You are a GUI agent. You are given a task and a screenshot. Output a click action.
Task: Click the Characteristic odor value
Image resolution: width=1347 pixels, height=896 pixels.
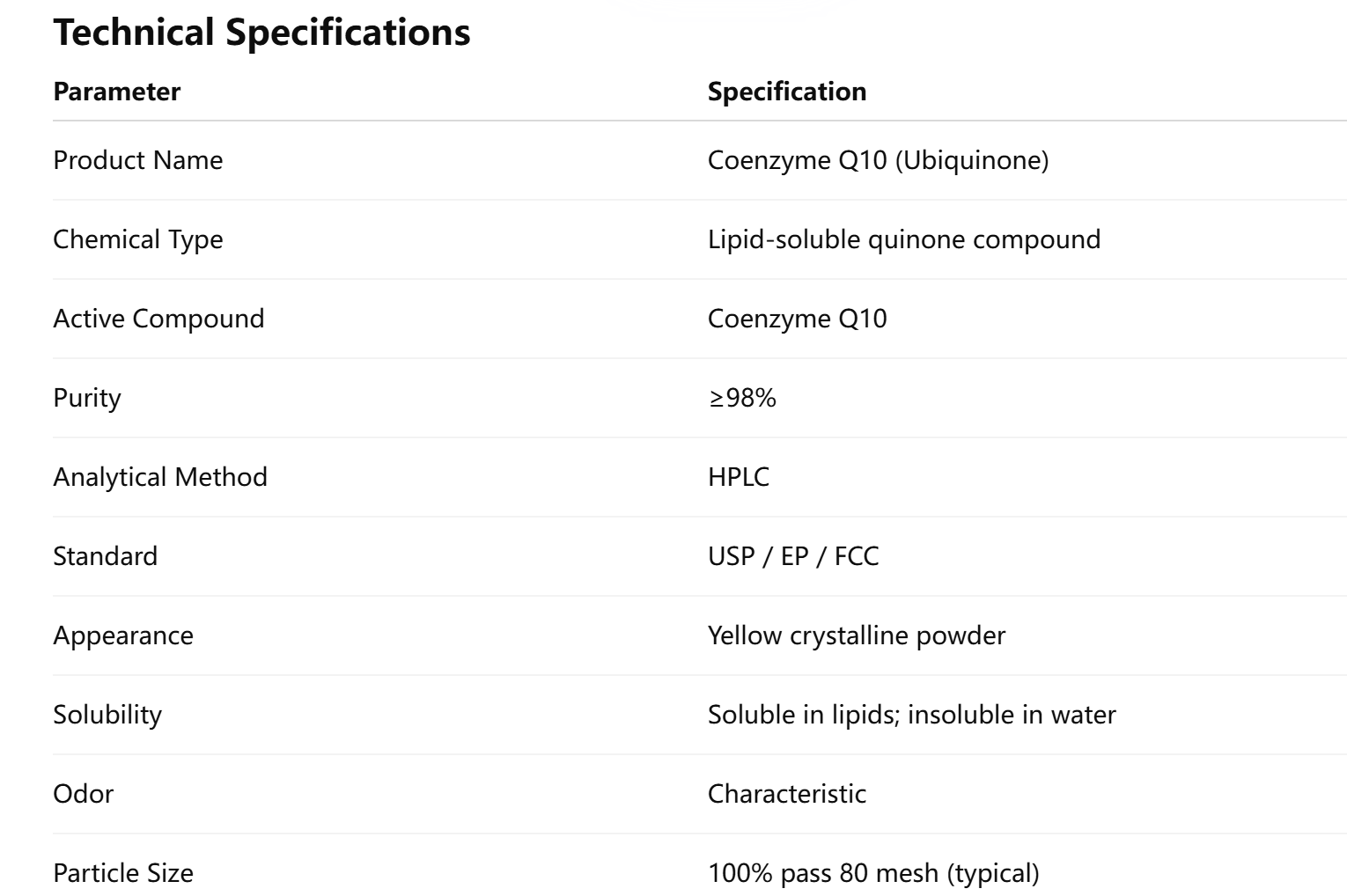point(786,794)
